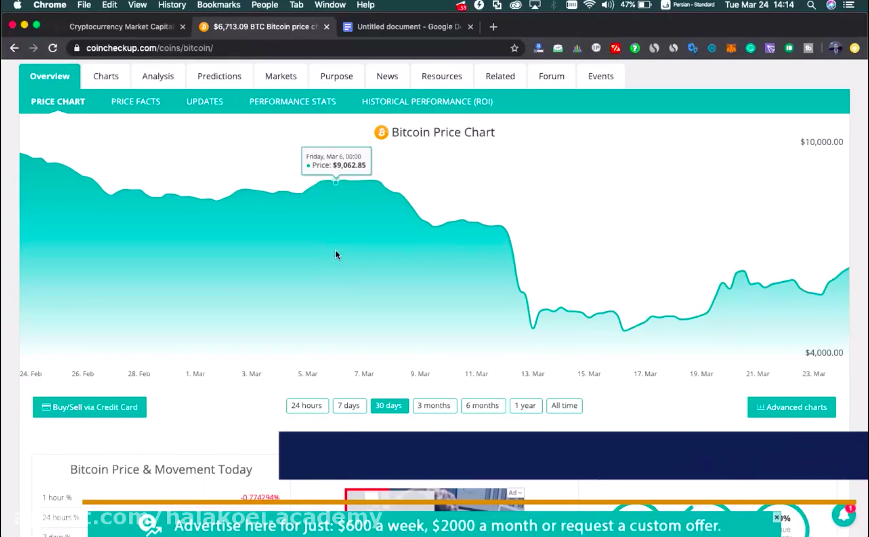Set chart range to 1 year
Viewport: 869px width, 537px height.
(525, 406)
